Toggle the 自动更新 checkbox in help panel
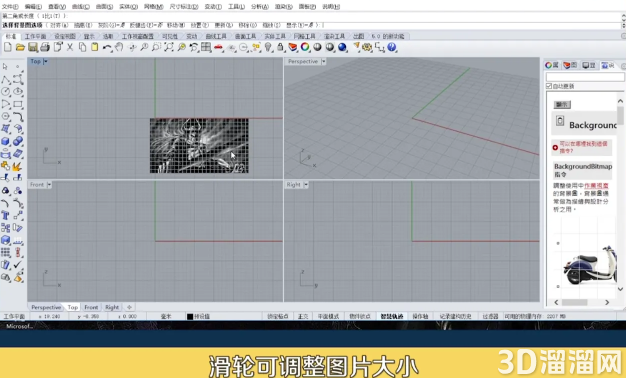Viewport: 626px width, 378px height. [549, 86]
